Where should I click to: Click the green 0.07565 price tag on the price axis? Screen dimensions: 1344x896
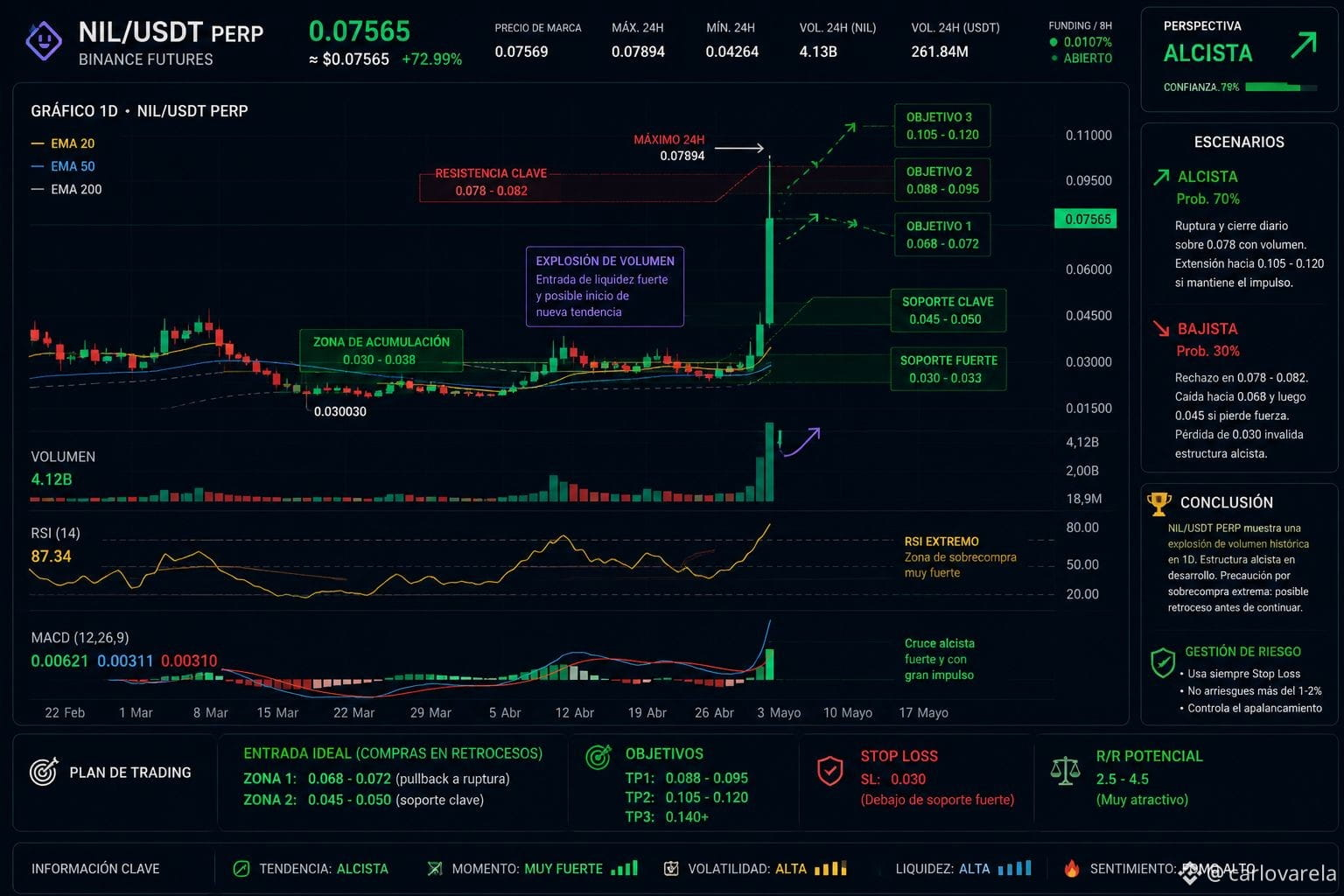coord(1086,220)
